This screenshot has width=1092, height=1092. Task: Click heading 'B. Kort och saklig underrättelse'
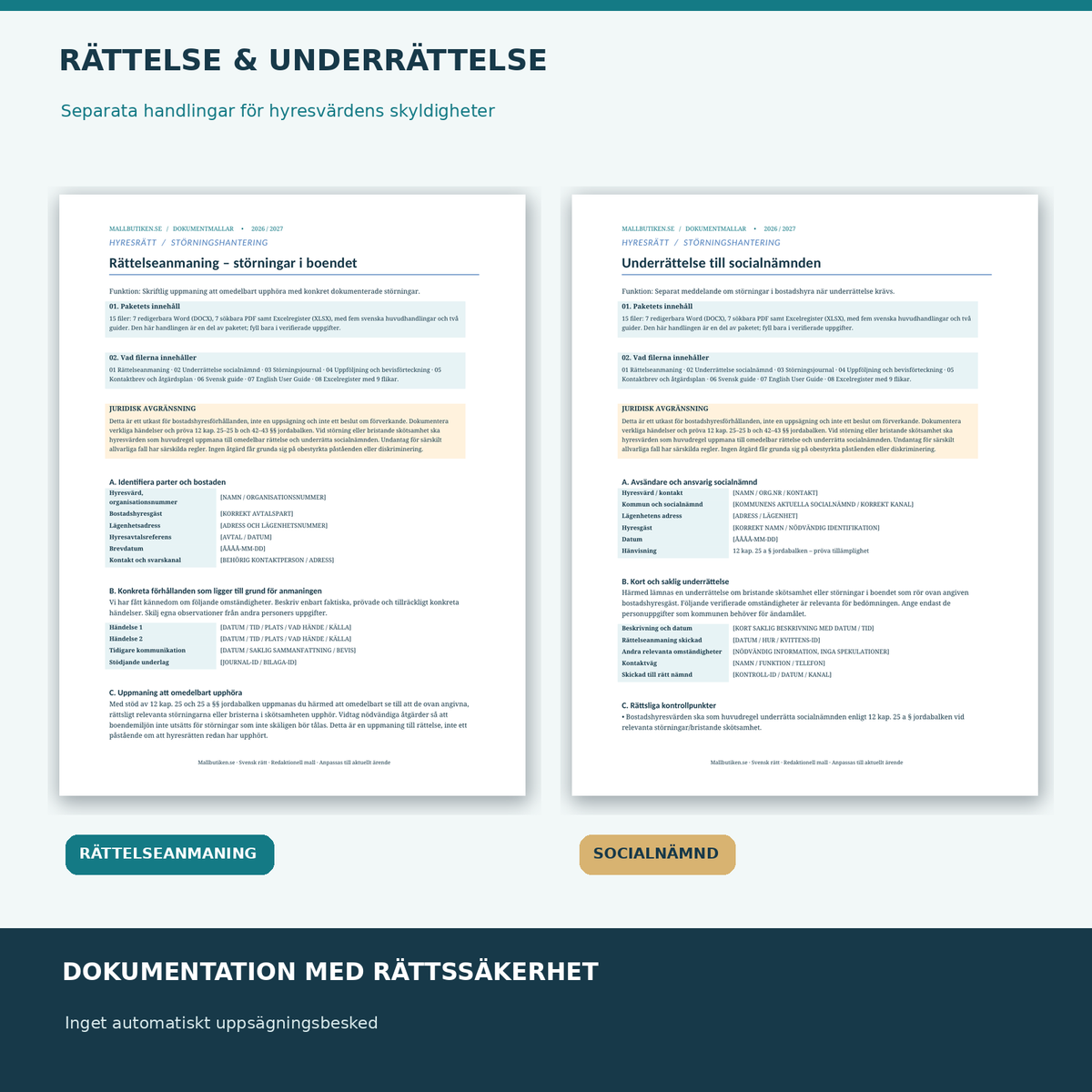point(675,581)
